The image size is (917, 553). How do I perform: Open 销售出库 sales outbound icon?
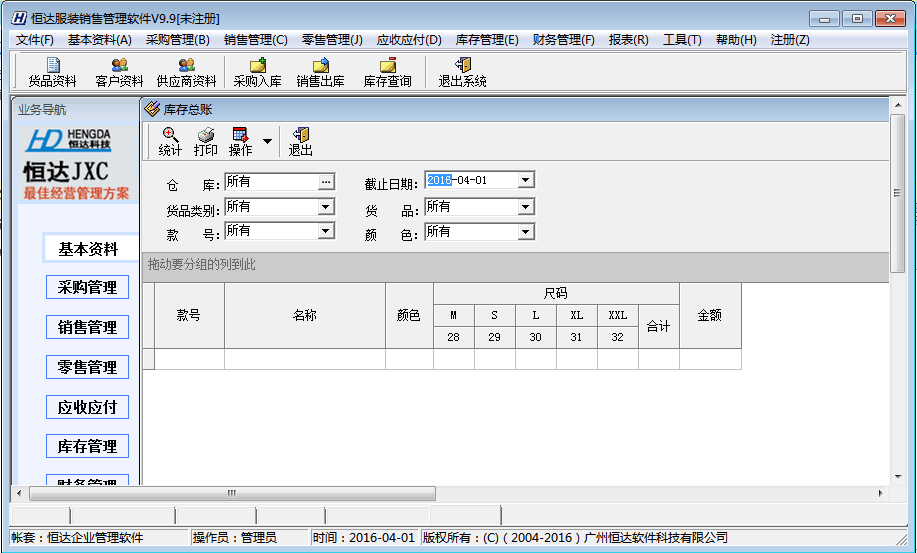pos(320,72)
